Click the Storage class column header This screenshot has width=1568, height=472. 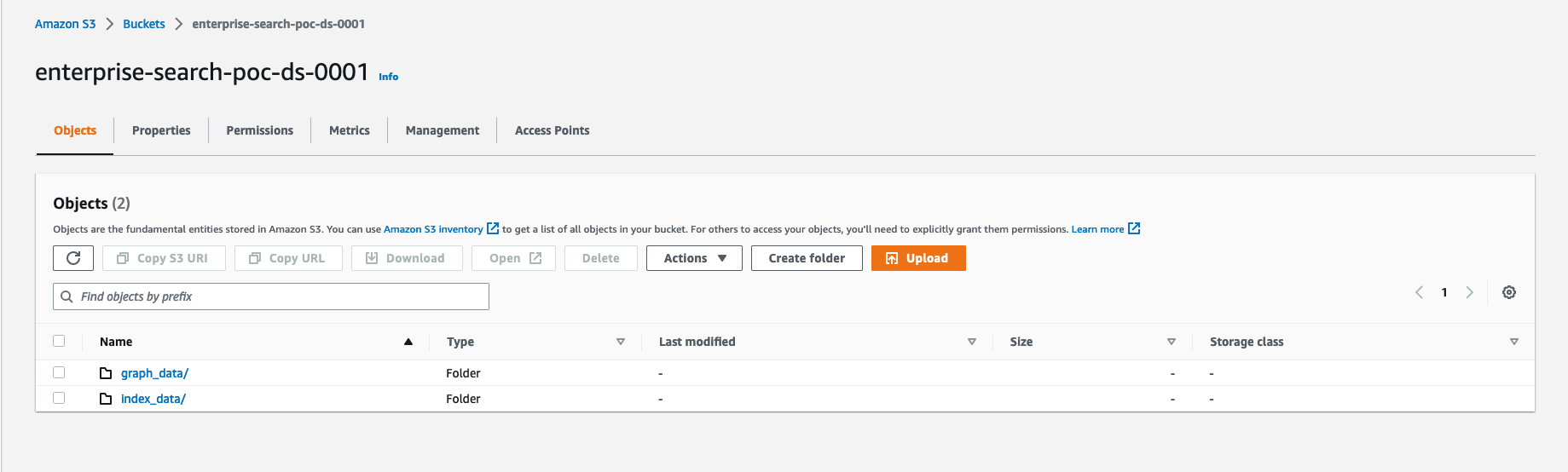pyautogui.click(x=1247, y=342)
